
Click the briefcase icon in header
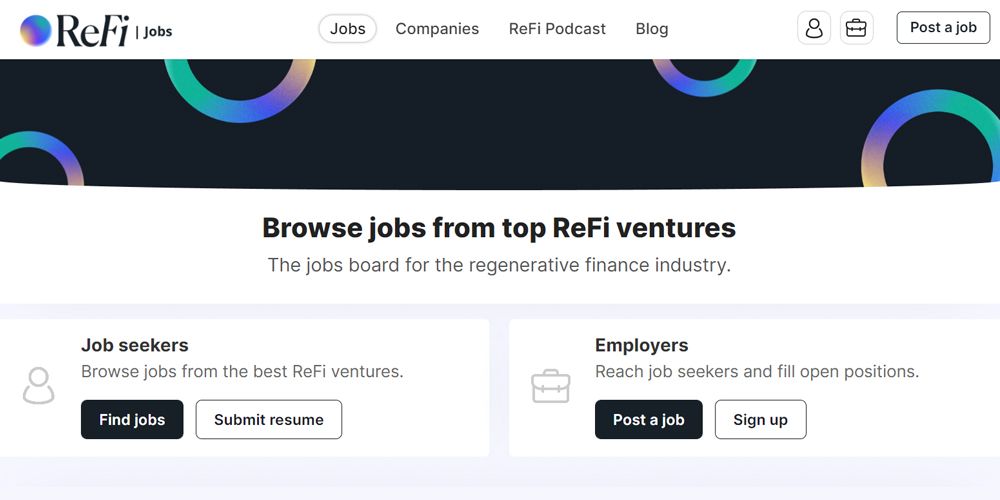[x=856, y=28]
